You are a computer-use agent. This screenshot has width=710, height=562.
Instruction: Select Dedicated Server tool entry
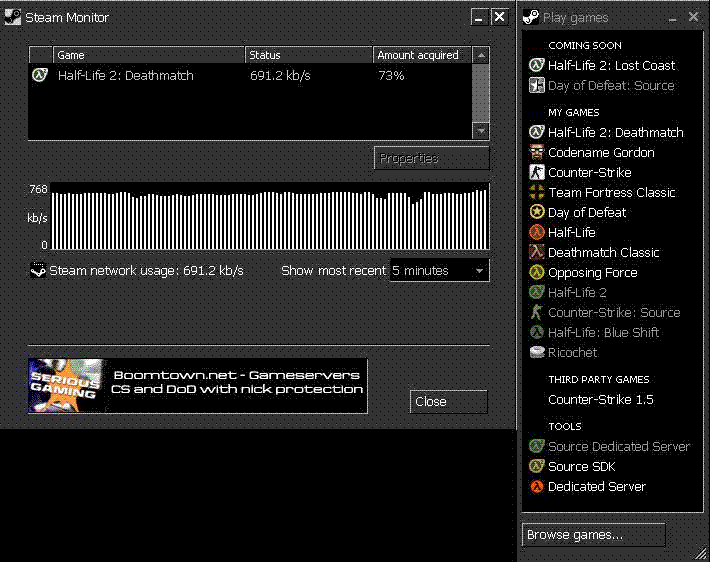[x=596, y=486]
